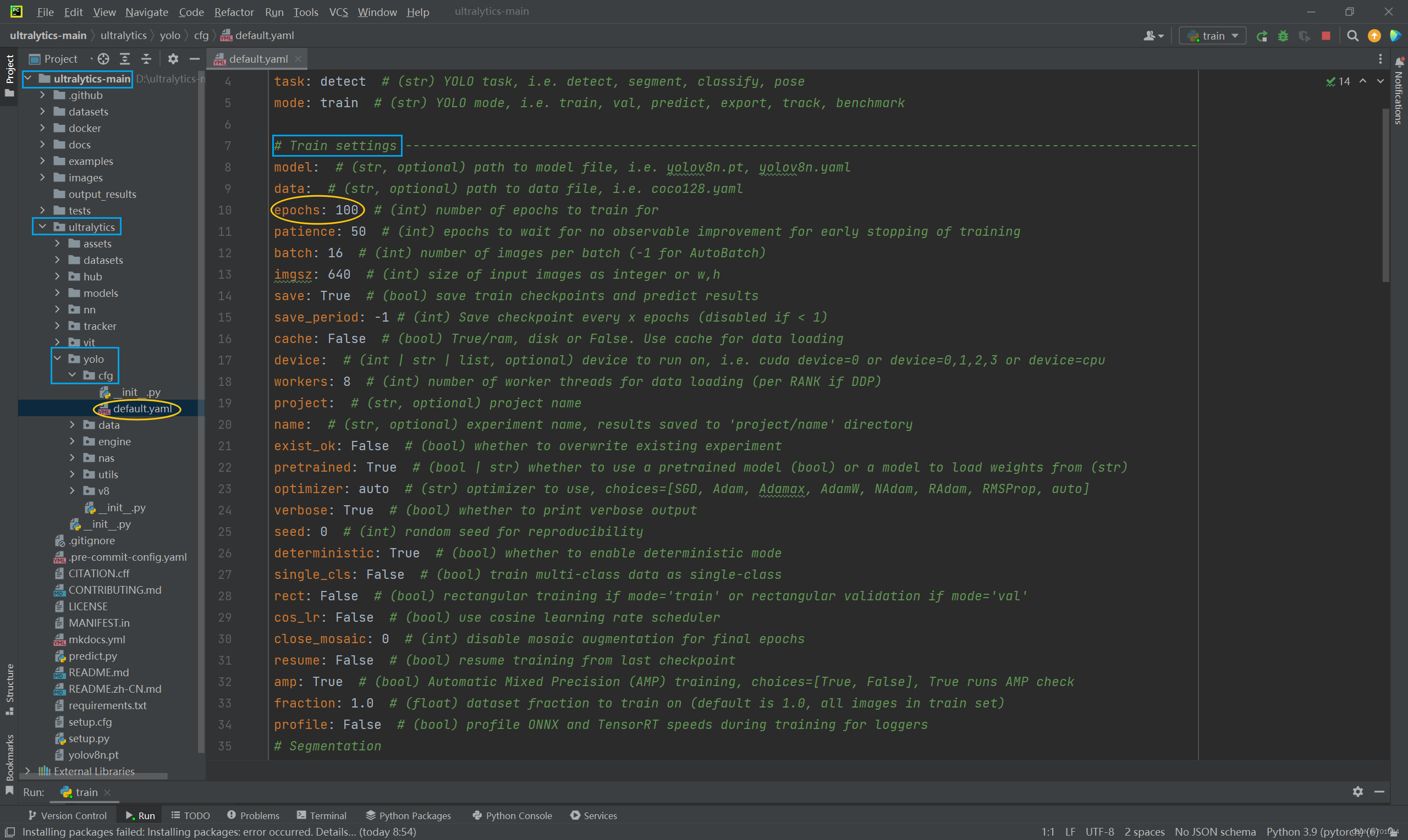This screenshot has height=840, width=1408.
Task: Click the UTF-8 encoding status widget
Action: pyautogui.click(x=1099, y=832)
